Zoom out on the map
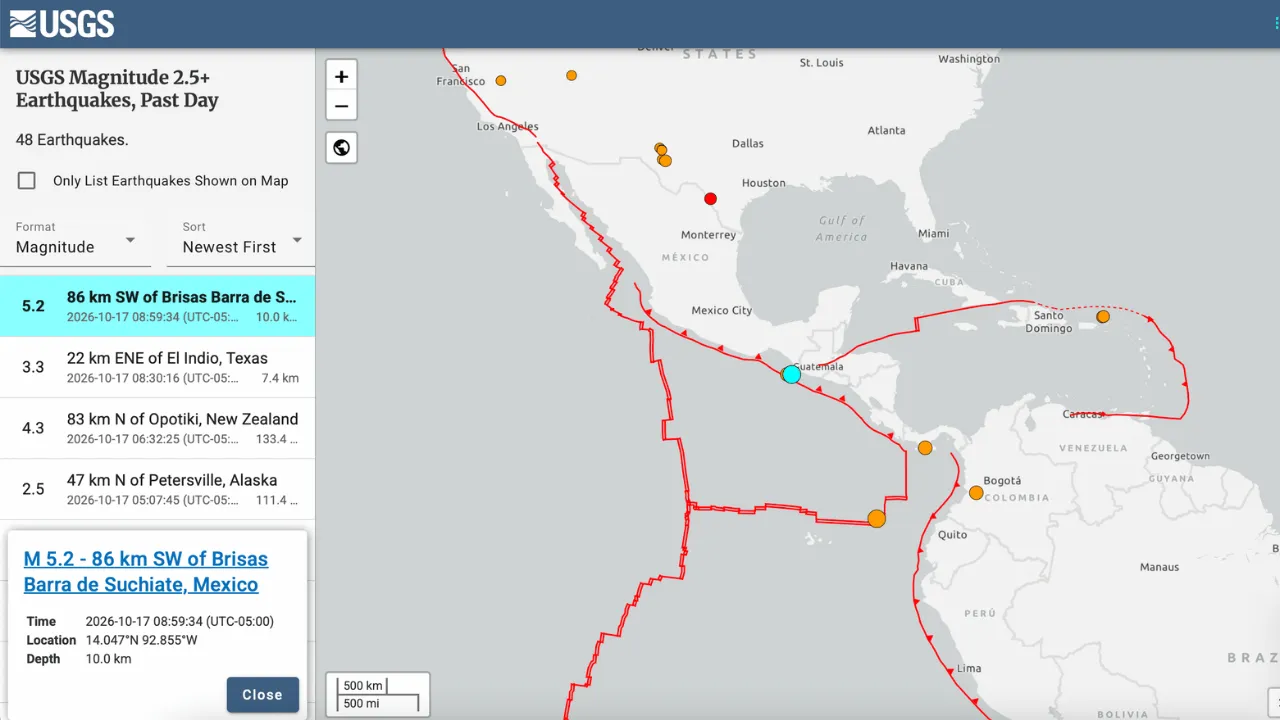The width and height of the screenshot is (1280, 720). [x=341, y=105]
